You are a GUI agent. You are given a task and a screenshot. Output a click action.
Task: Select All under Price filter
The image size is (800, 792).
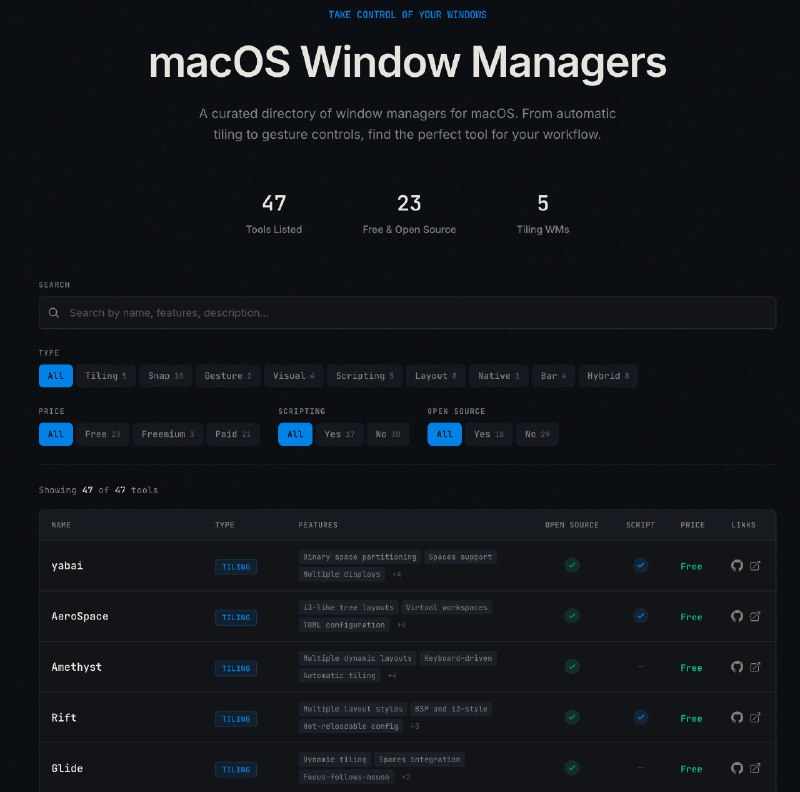point(56,434)
